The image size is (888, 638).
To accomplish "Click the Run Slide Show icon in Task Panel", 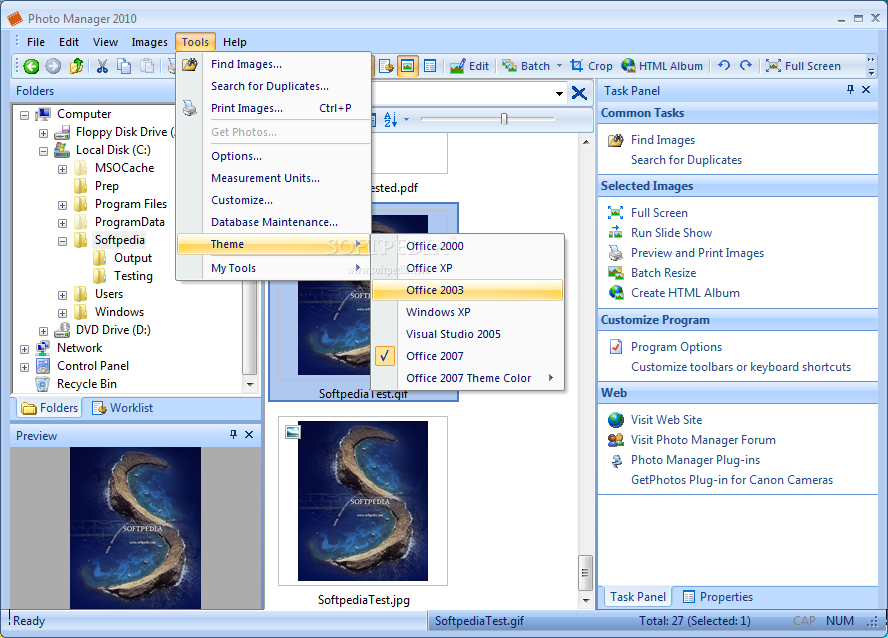I will pyautogui.click(x=616, y=233).
